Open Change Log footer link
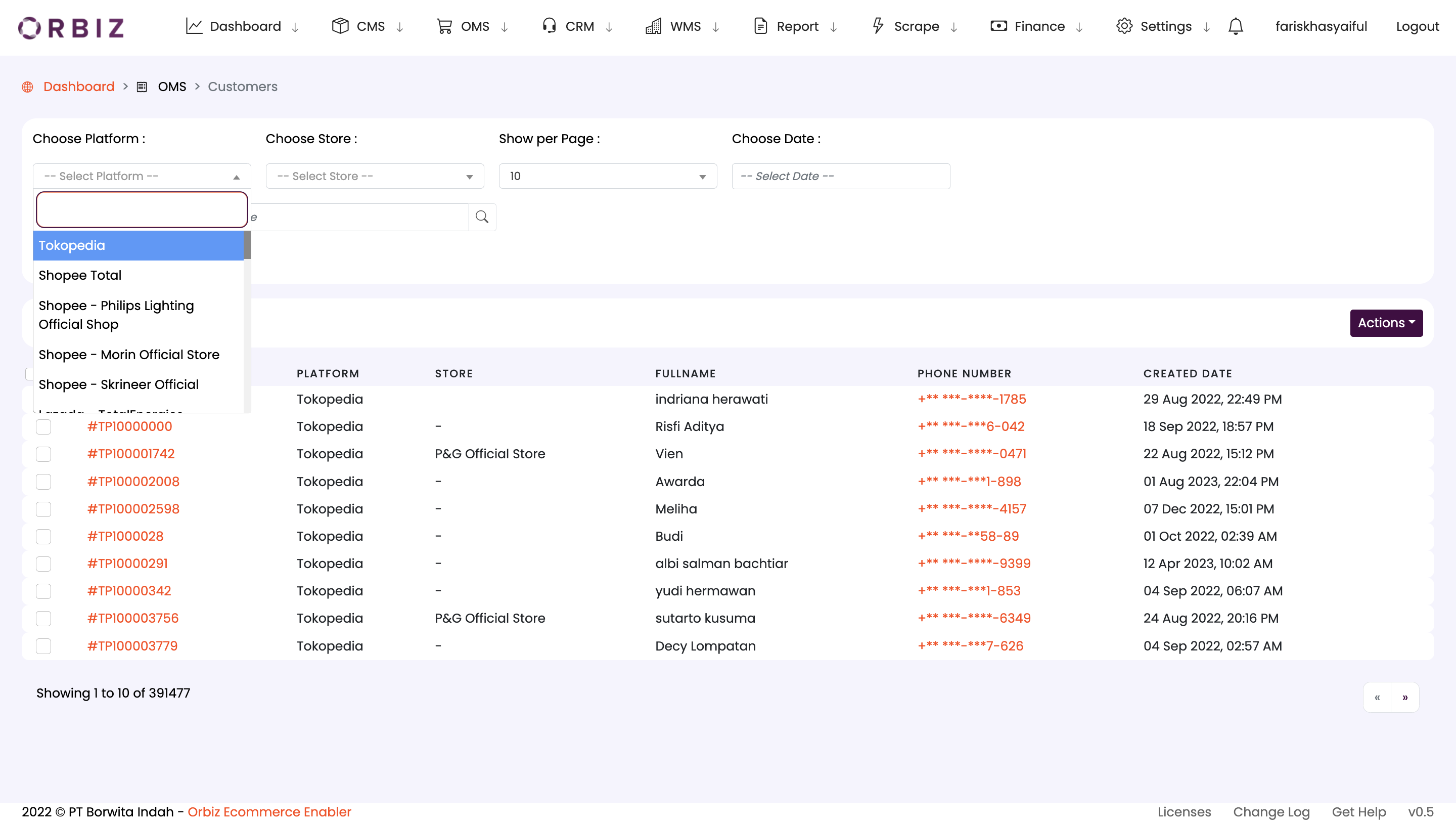Viewport: 1456px width, 822px height. point(1271,812)
